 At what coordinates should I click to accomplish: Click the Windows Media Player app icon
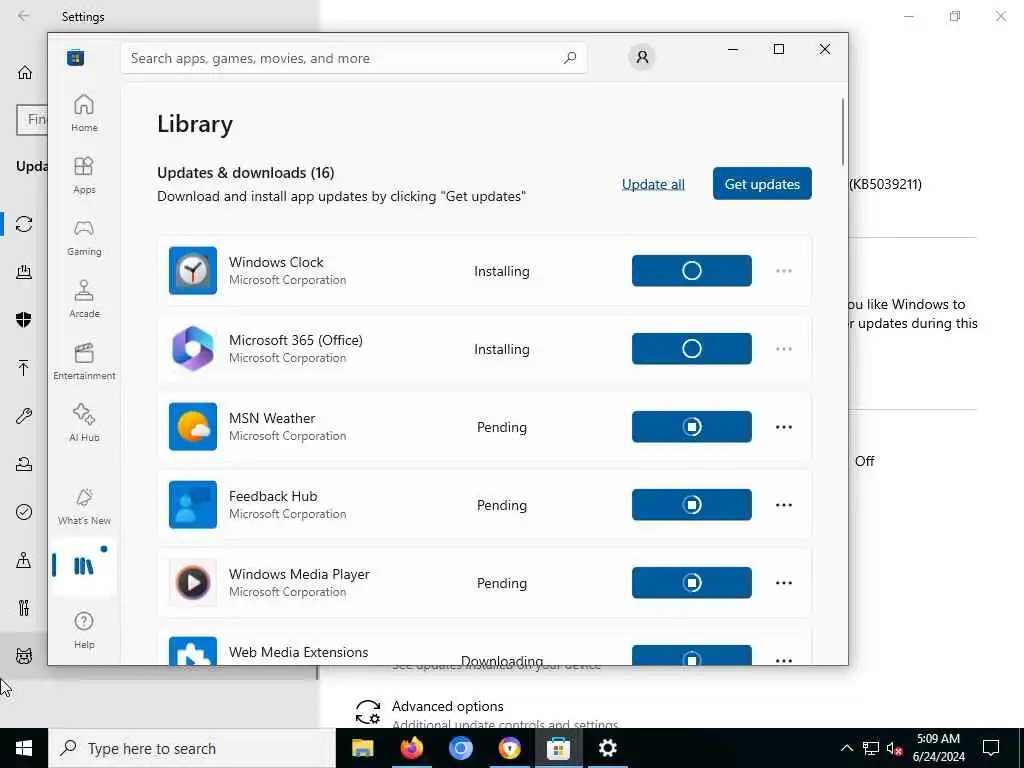193,583
